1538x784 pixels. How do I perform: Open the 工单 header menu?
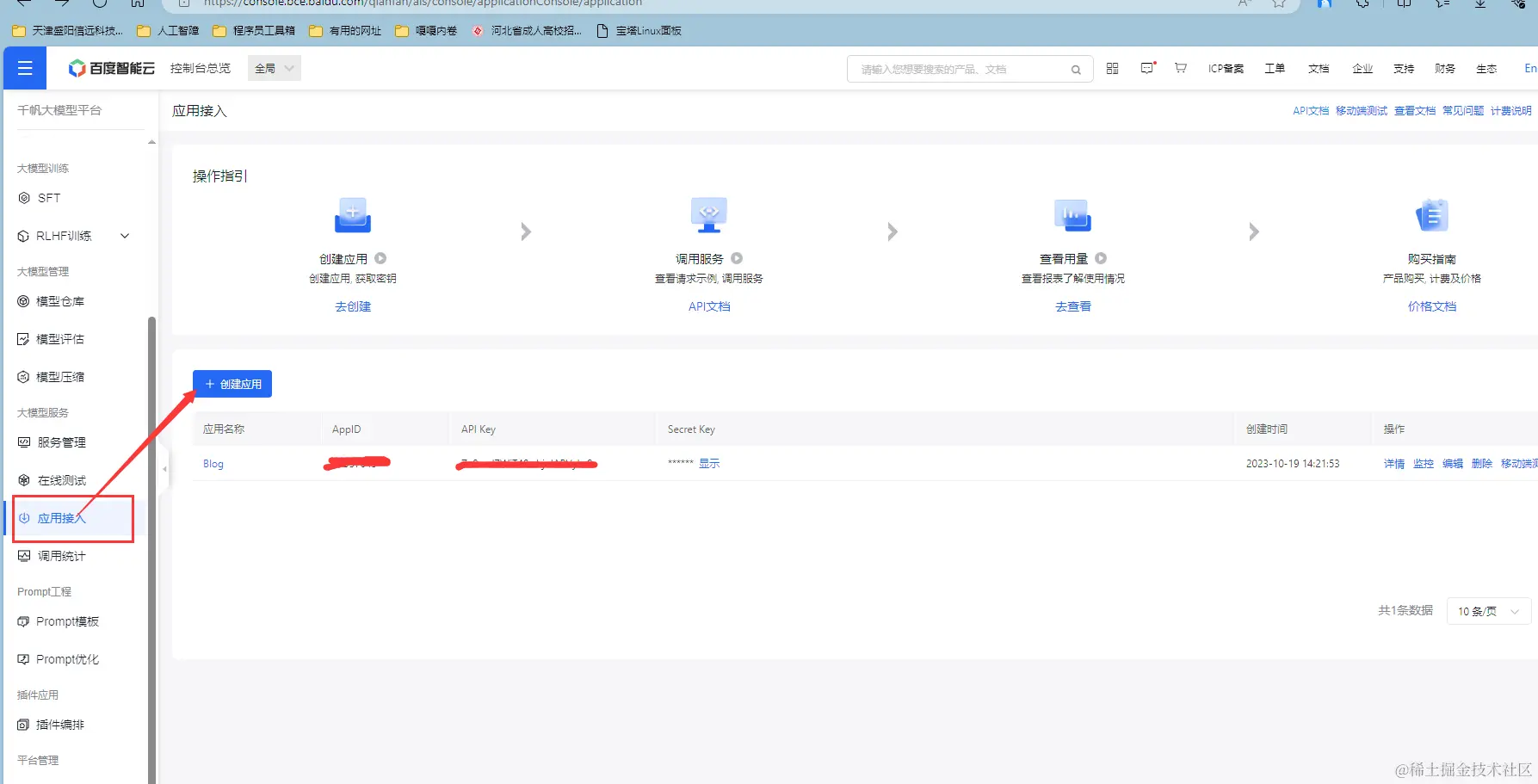[x=1275, y=69]
